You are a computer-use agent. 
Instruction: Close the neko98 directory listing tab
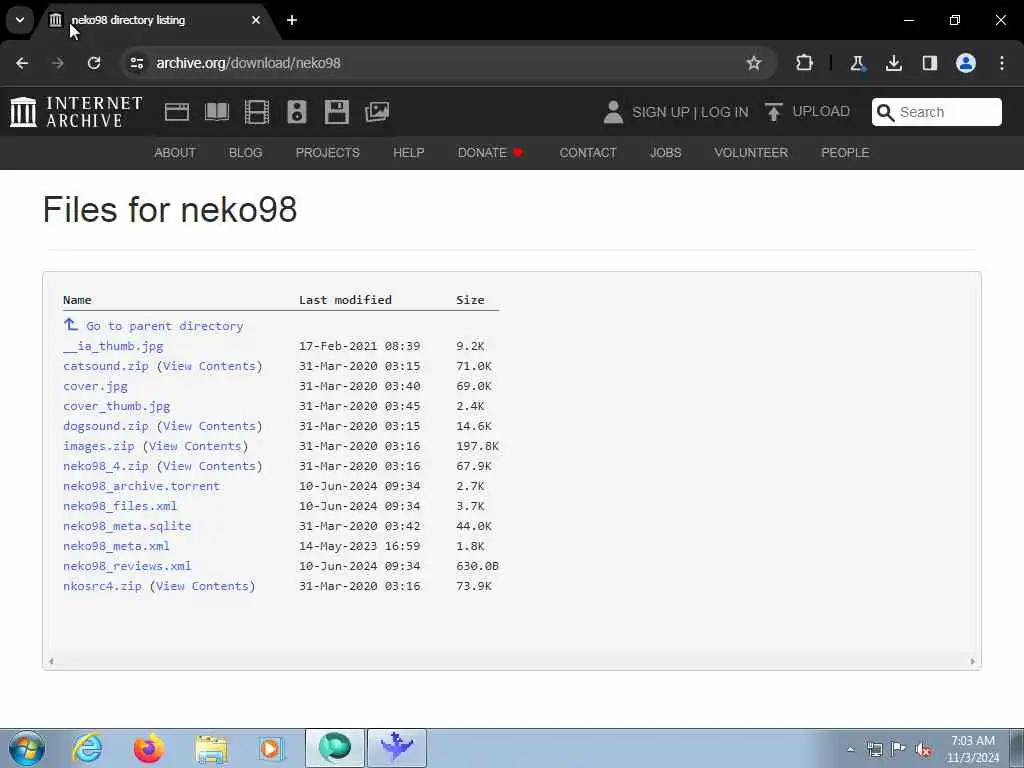tap(256, 20)
